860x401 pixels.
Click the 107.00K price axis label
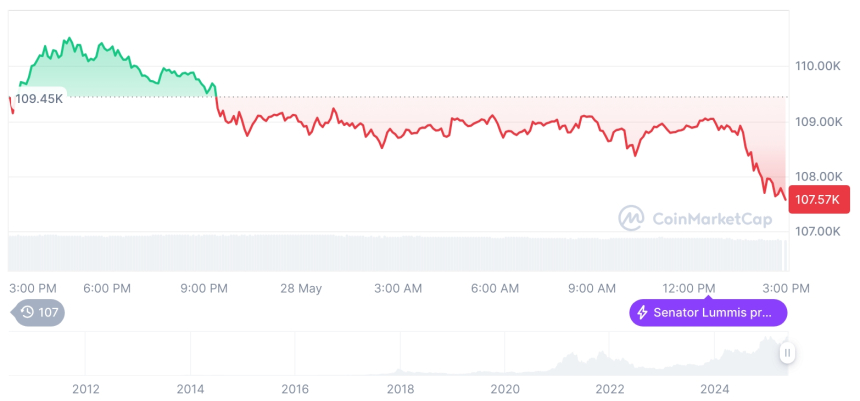[x=817, y=232]
